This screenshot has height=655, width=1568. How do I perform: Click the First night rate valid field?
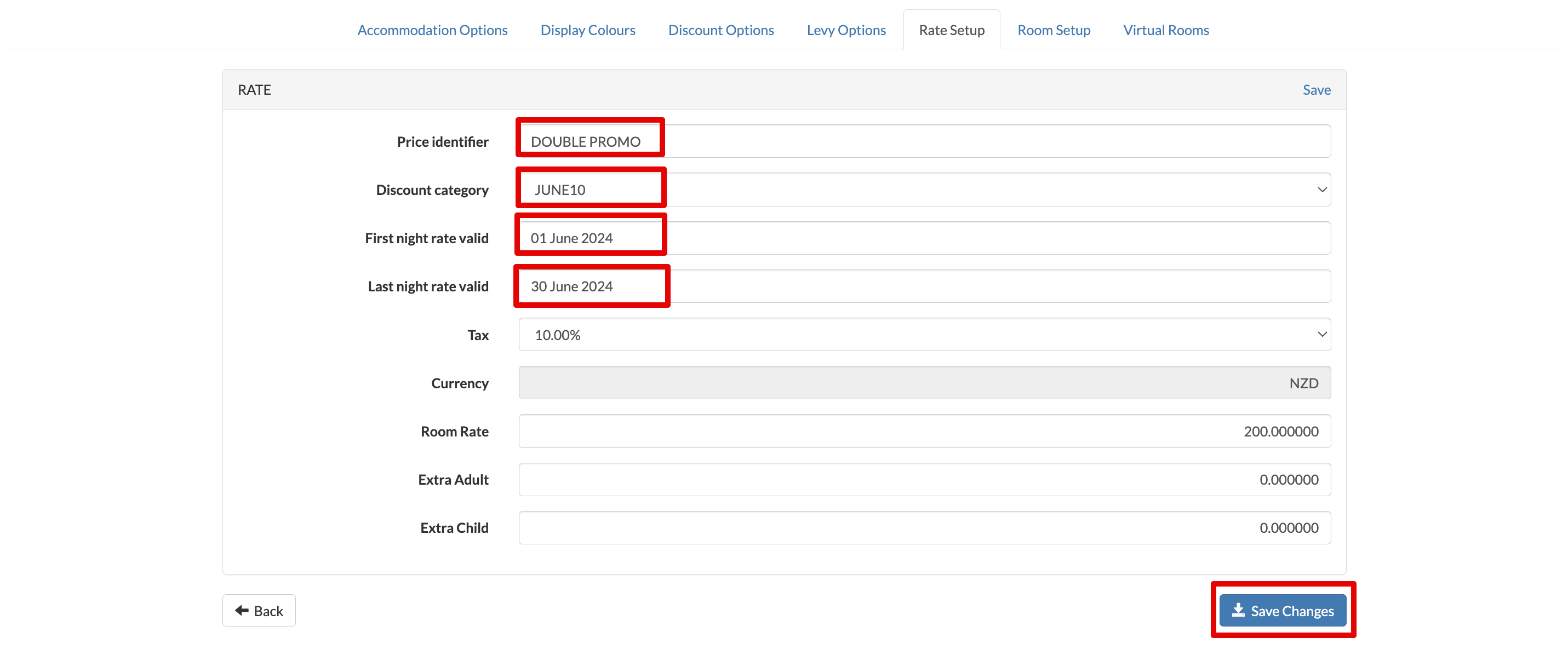[924, 238]
